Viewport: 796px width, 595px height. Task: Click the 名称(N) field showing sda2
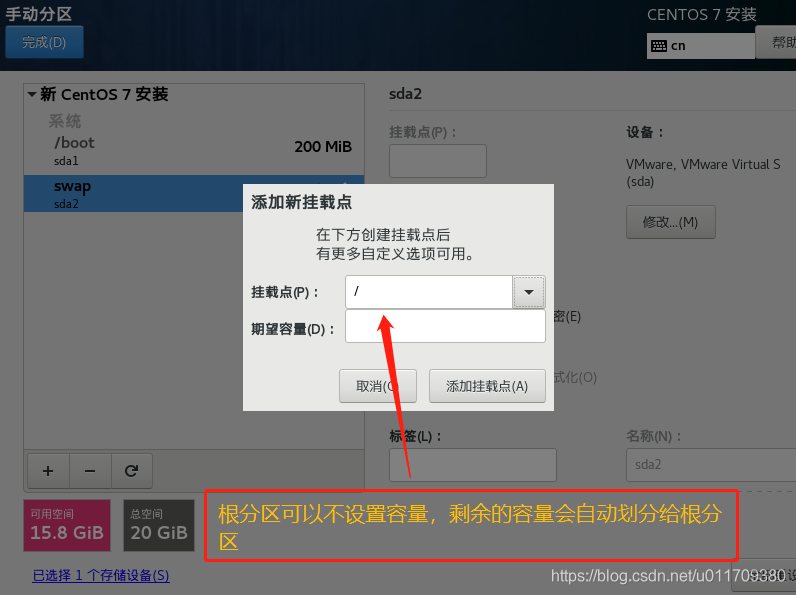click(711, 465)
